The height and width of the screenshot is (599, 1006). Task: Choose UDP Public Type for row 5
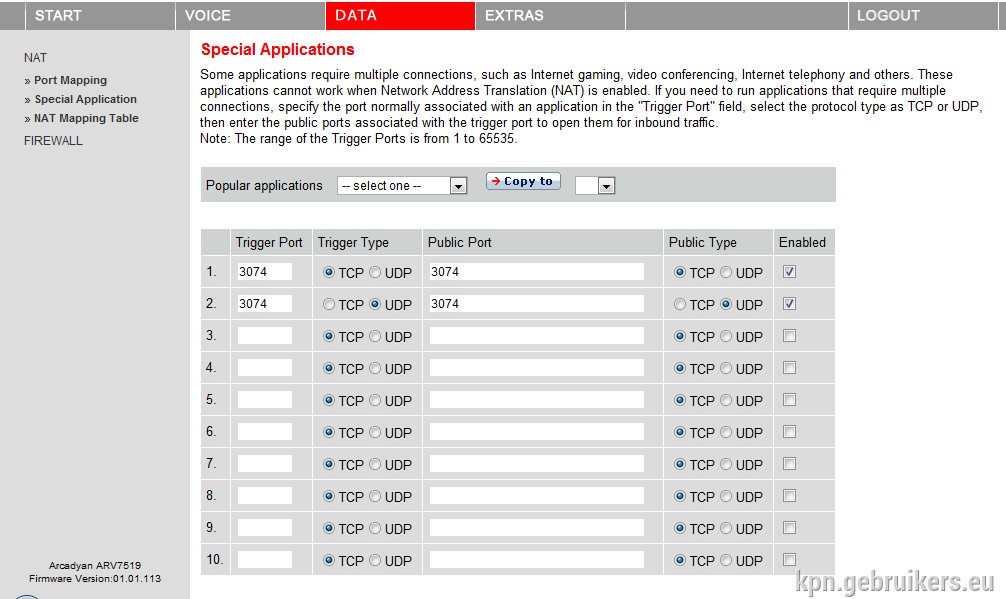click(726, 400)
